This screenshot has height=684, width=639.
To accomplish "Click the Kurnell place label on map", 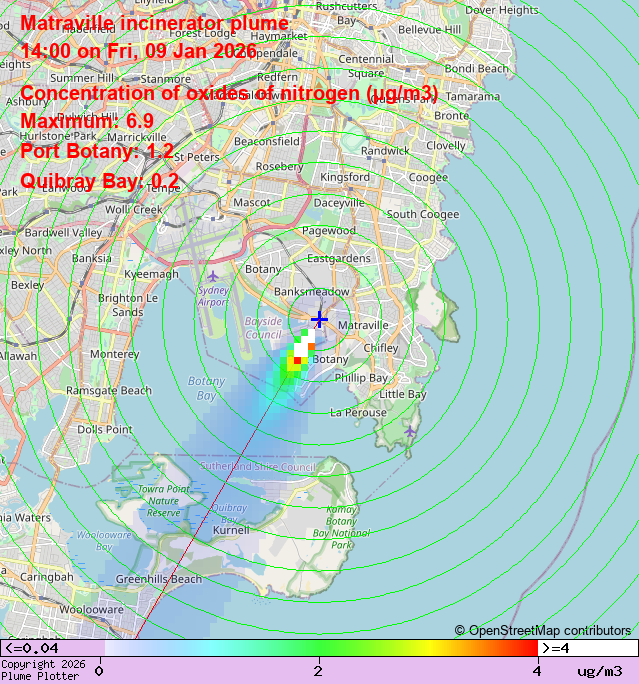I will [231, 530].
